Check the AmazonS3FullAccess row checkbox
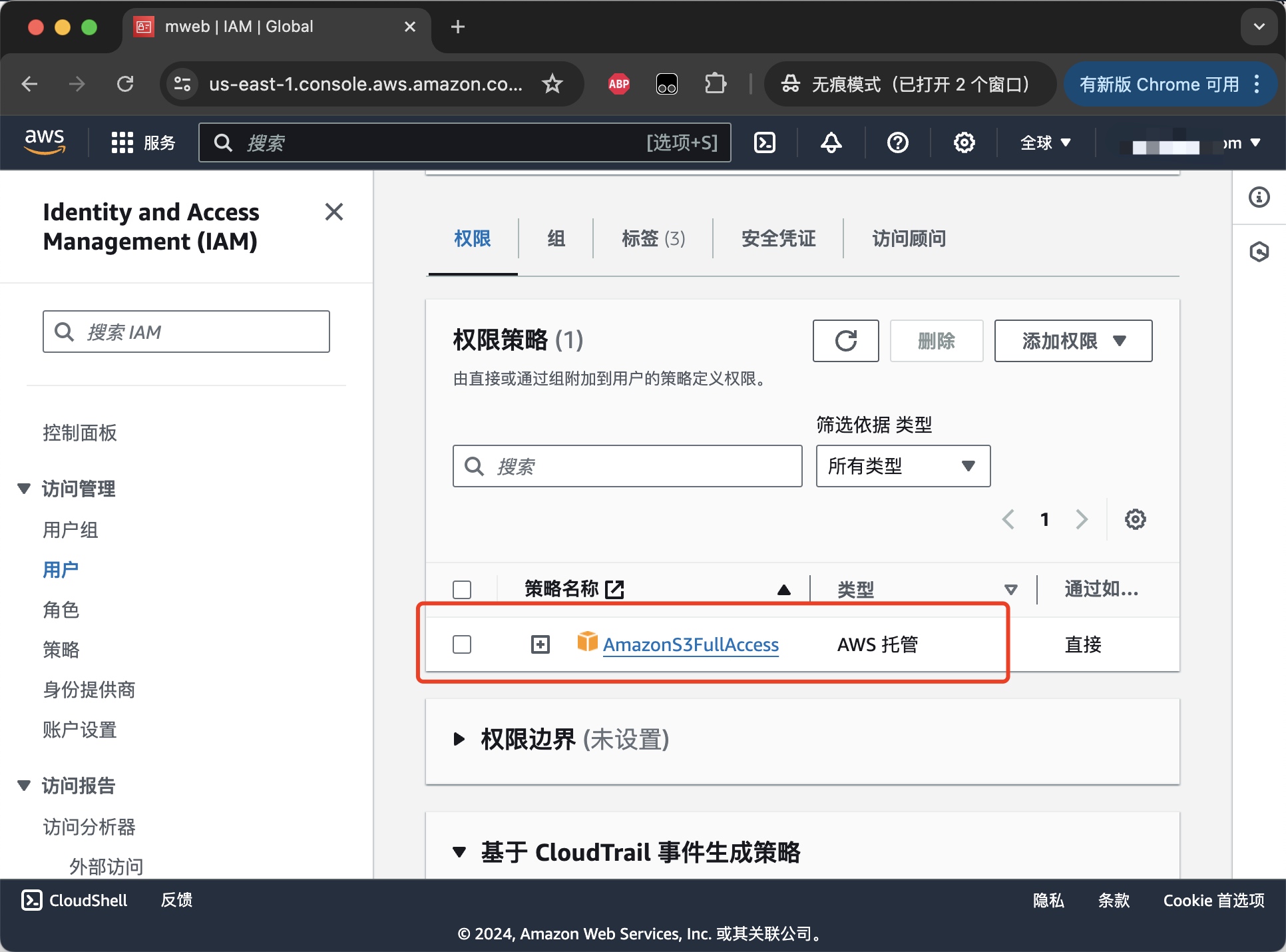The width and height of the screenshot is (1286, 952). [462, 644]
